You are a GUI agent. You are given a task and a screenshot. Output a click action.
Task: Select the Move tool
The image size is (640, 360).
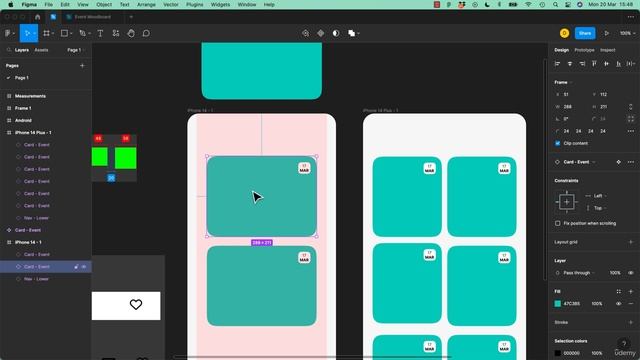(27, 33)
